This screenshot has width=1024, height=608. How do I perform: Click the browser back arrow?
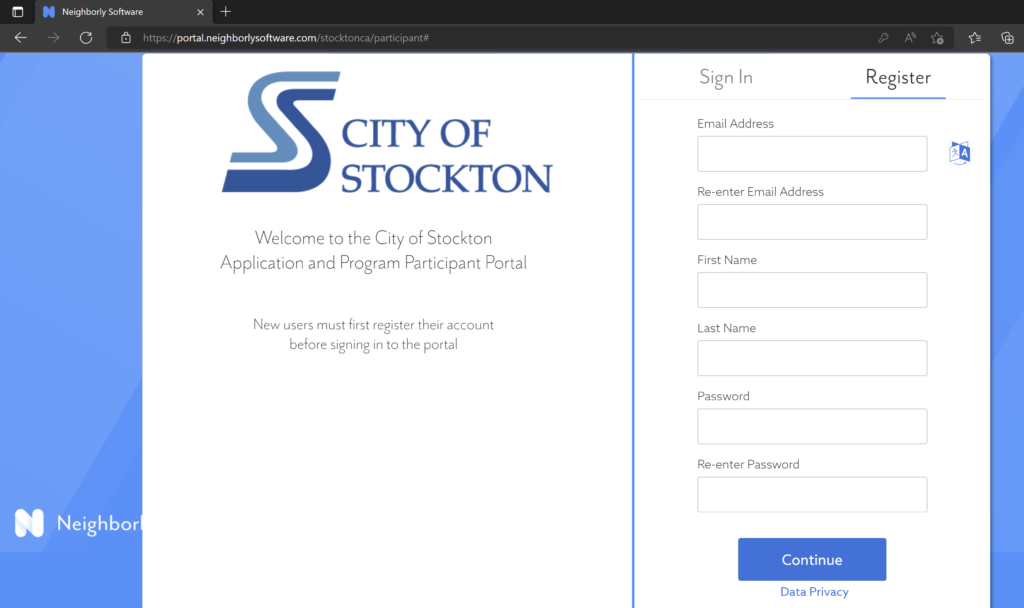(x=20, y=38)
